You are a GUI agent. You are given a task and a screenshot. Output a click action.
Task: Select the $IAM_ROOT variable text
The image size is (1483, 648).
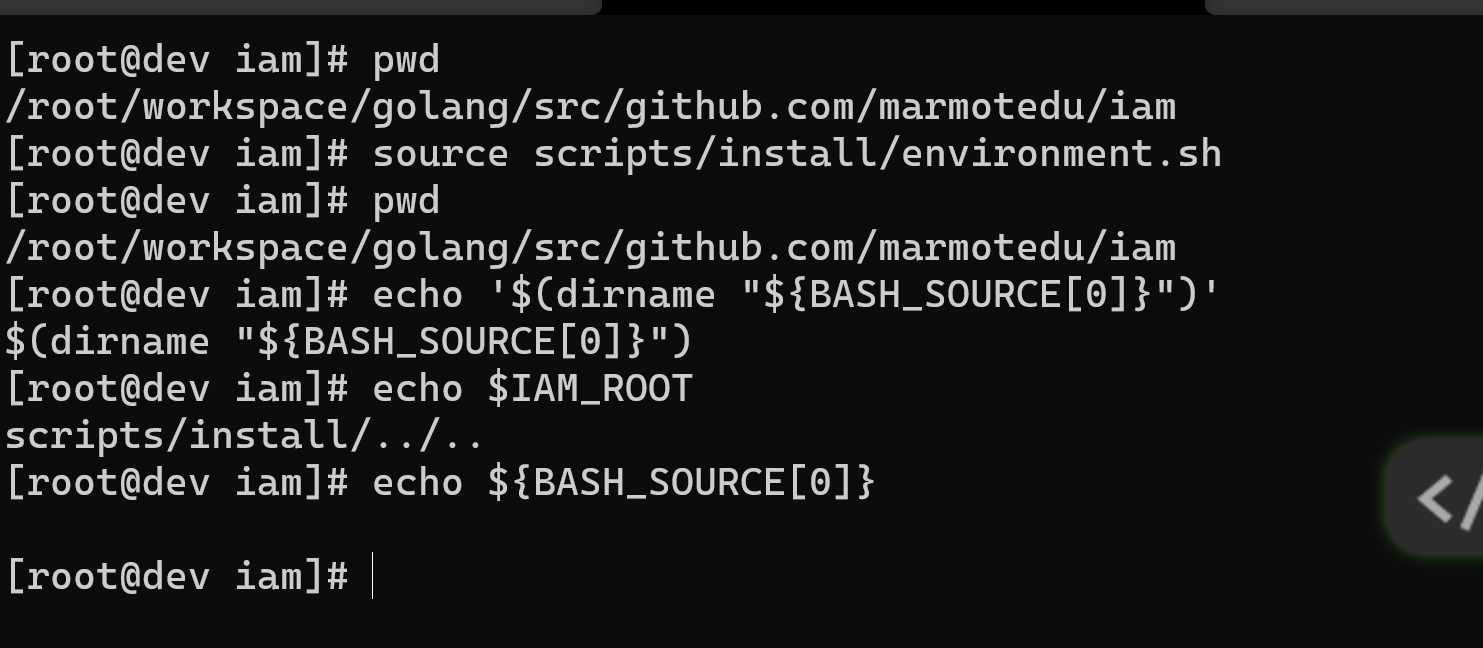pyautogui.click(x=590, y=388)
